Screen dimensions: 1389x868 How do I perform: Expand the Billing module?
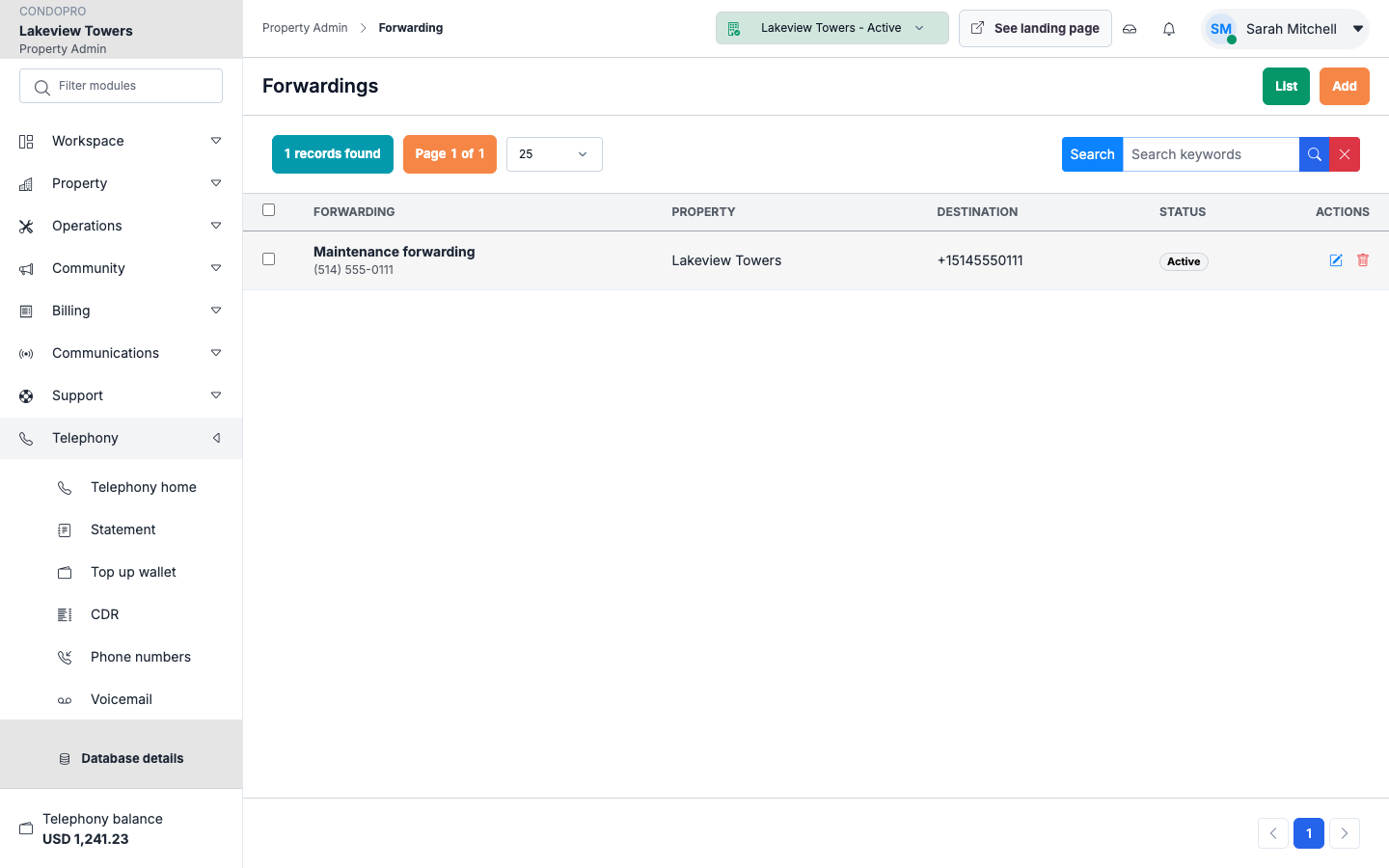[x=216, y=311]
